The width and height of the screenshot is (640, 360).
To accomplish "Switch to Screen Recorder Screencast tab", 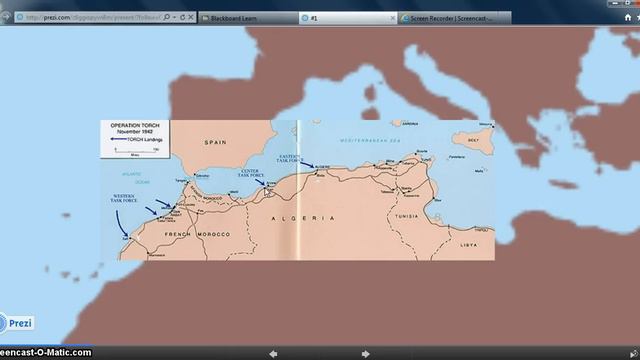I will click(454, 18).
